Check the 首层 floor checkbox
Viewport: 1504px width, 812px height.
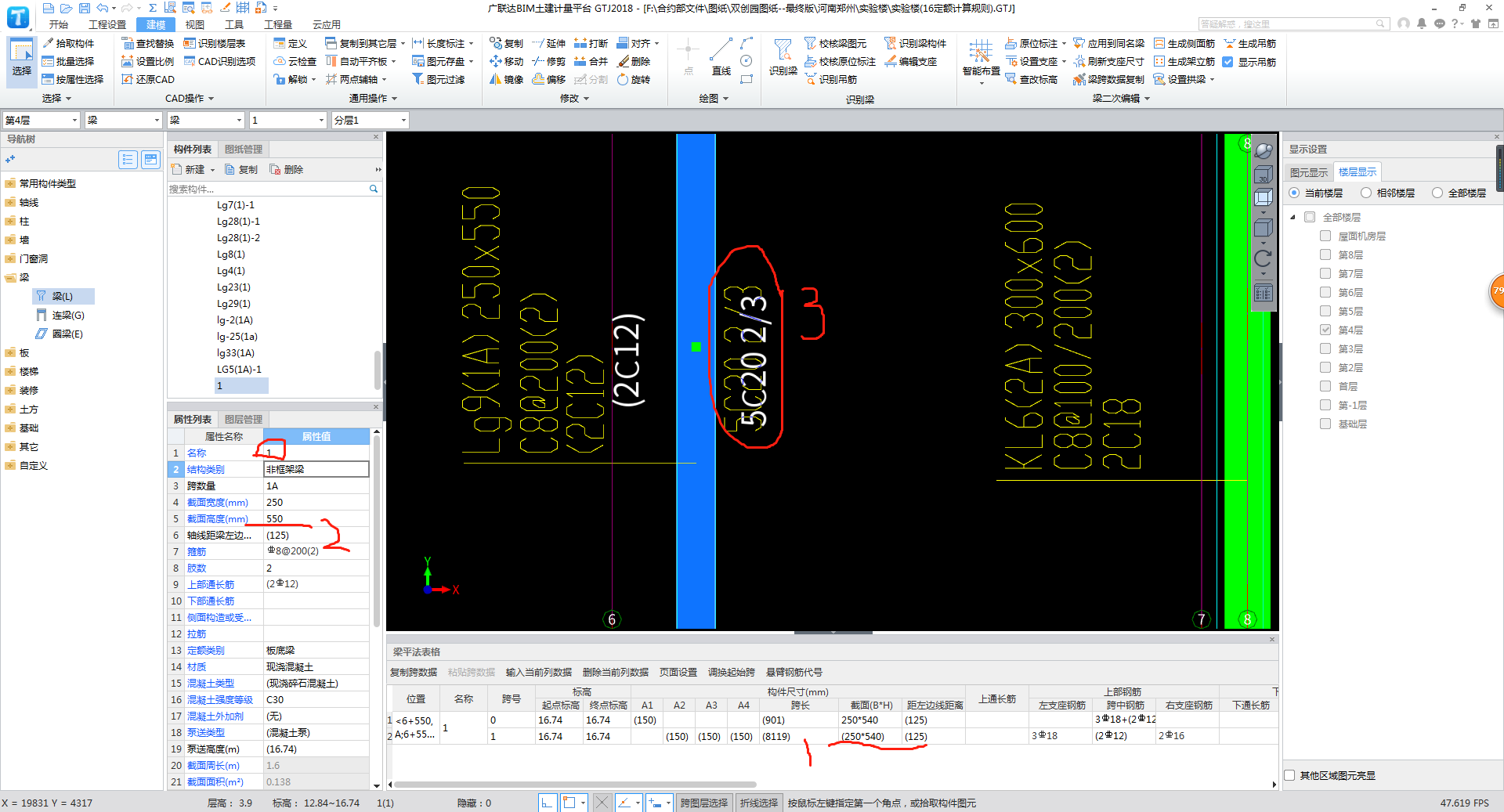(1325, 386)
